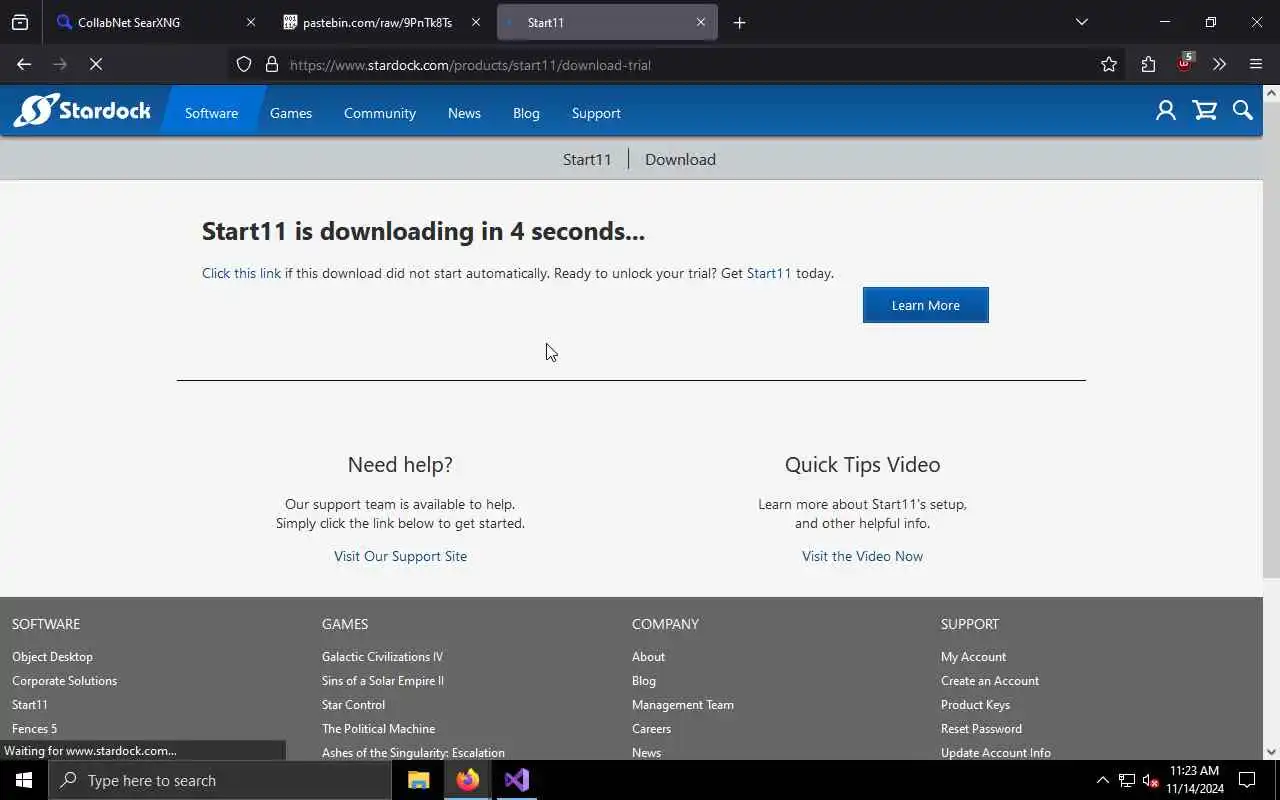Open My Account footer link
The width and height of the screenshot is (1280, 800).
973,657
